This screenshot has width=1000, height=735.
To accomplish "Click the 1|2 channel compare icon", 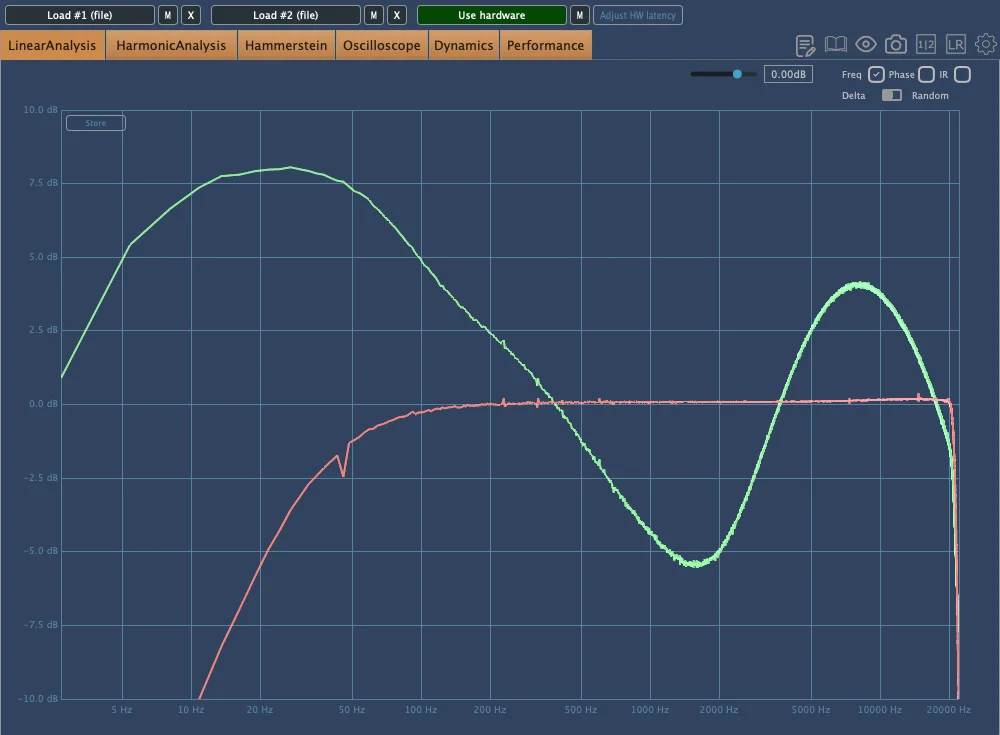I will pos(926,45).
